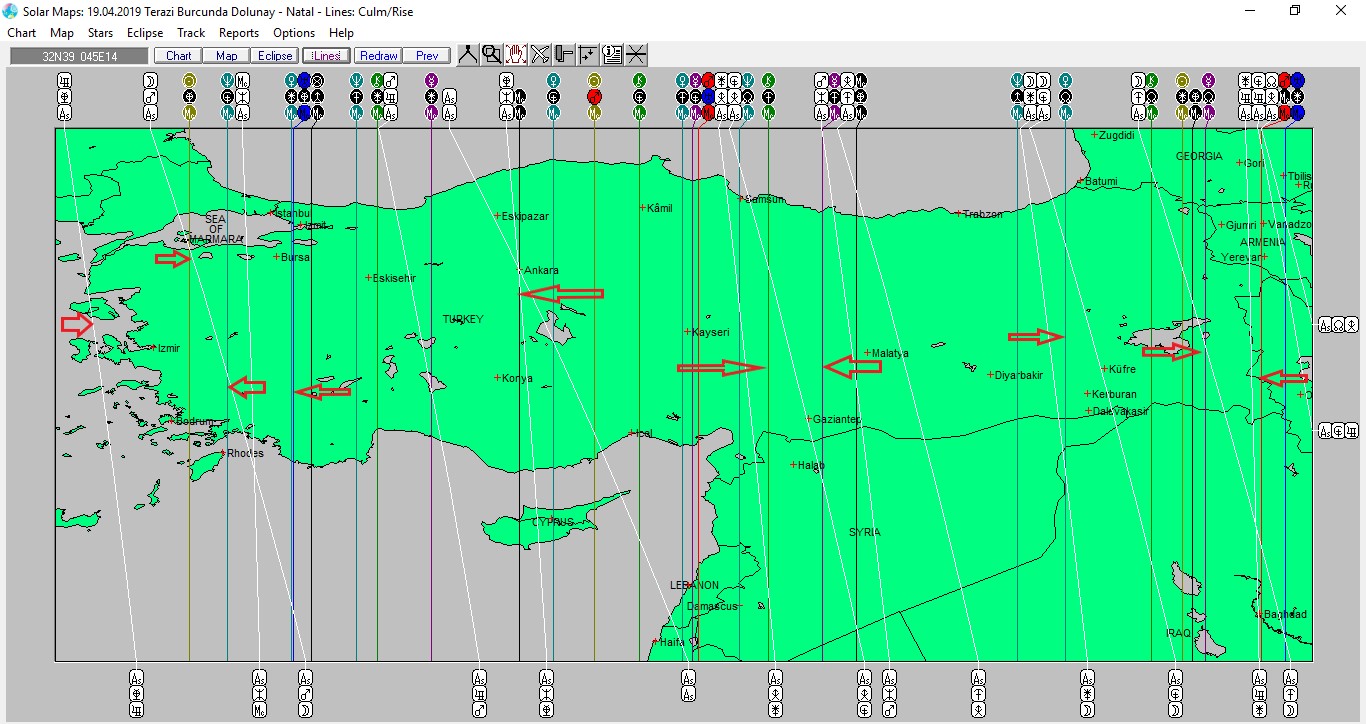Open the Reports menu
The height and width of the screenshot is (724, 1366).
coord(239,33)
